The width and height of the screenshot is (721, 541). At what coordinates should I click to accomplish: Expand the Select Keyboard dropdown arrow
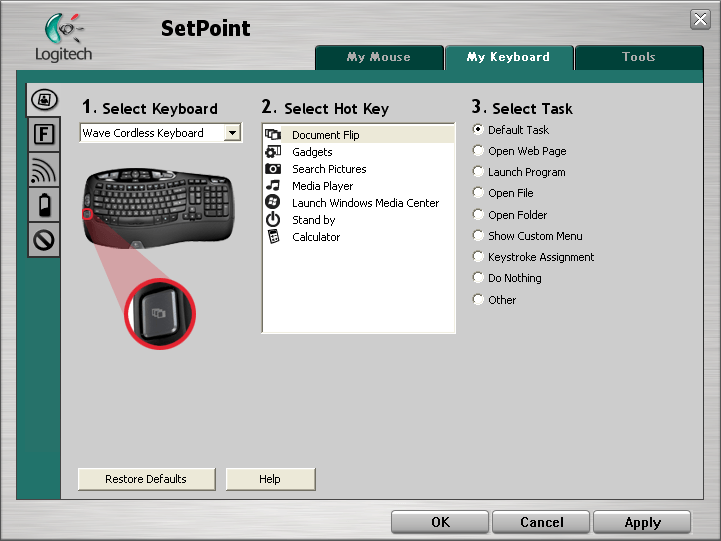tap(233, 133)
